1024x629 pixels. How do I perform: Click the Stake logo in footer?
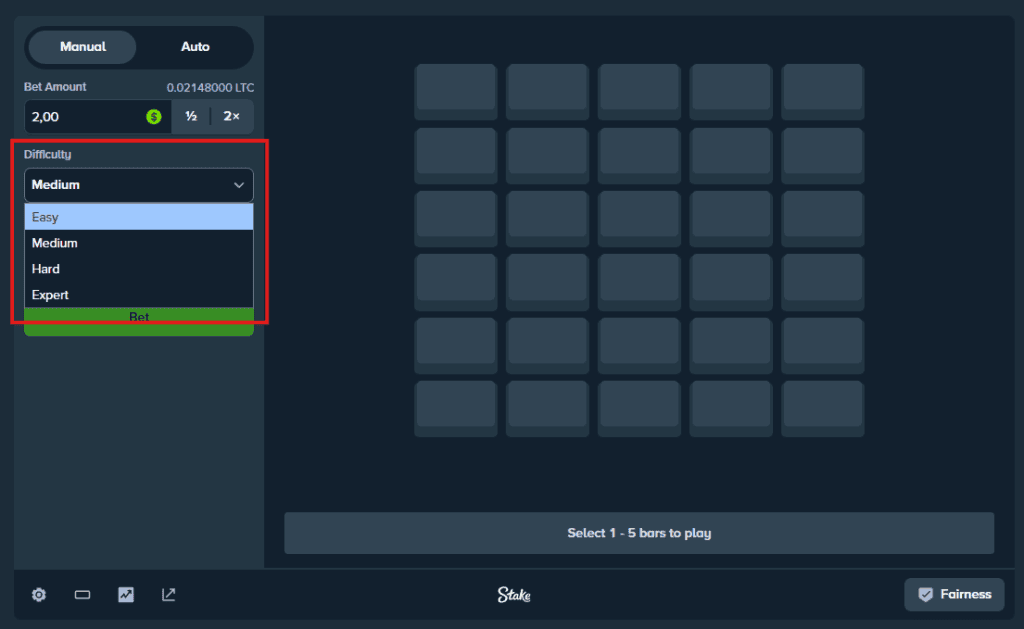point(514,595)
